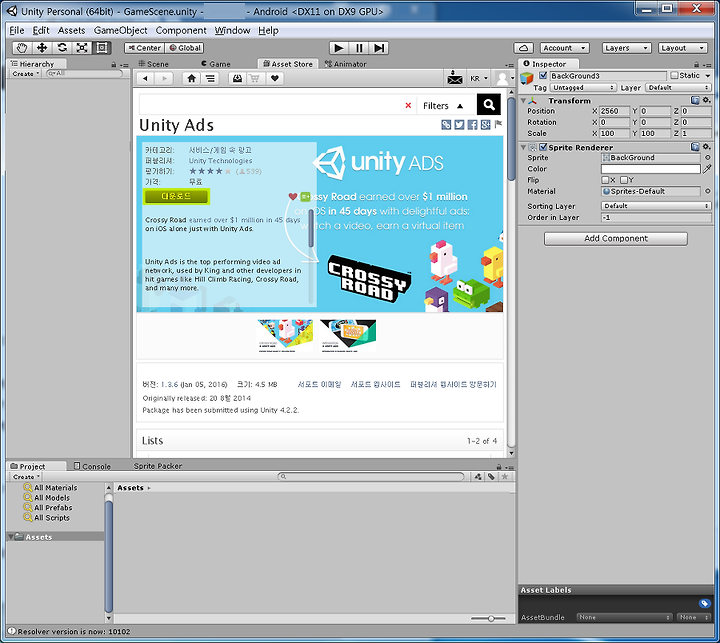Expand the Asset Store Filters
This screenshot has height=643, width=720.
[443, 106]
